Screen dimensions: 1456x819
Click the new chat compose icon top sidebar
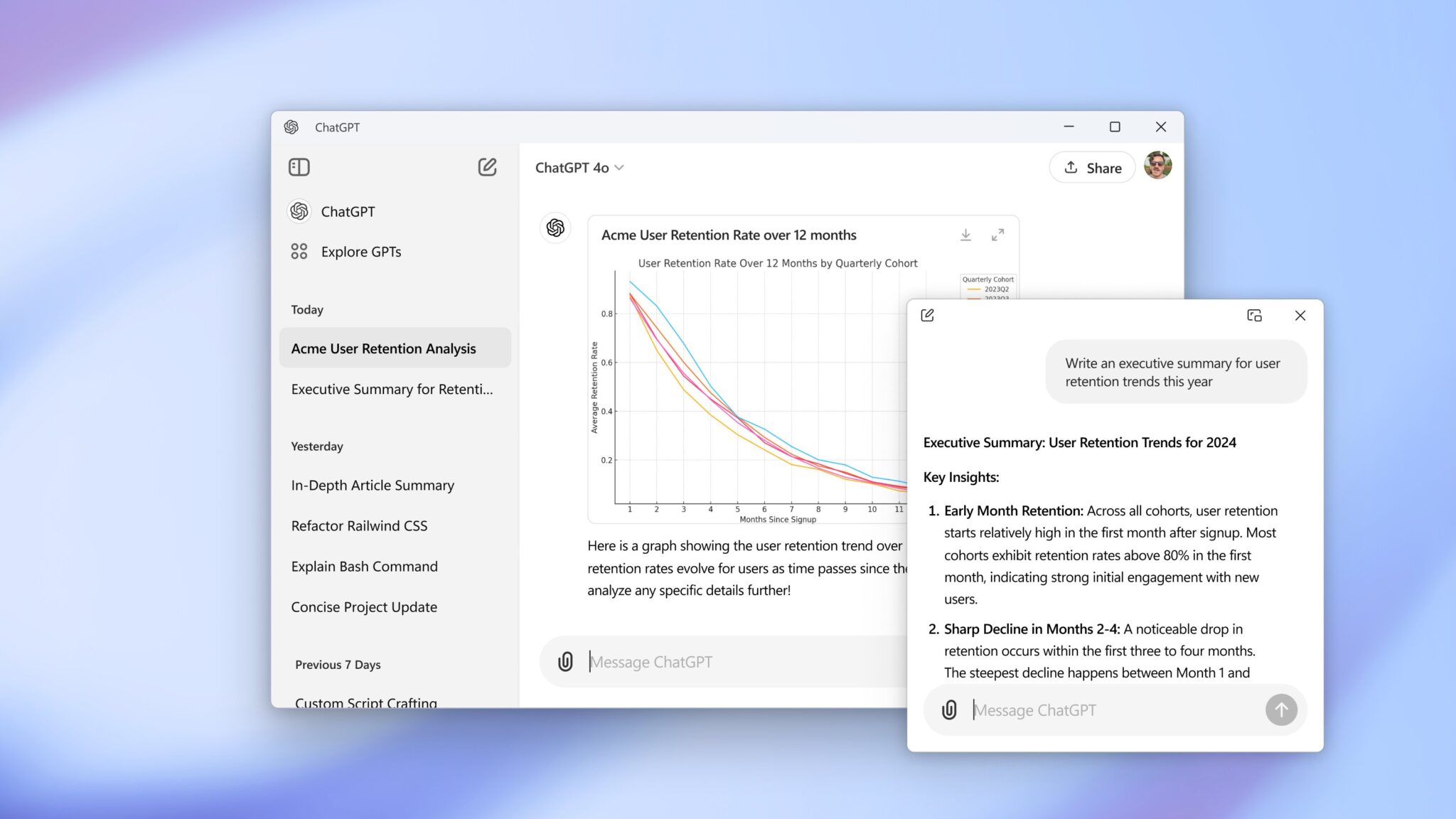click(x=488, y=167)
